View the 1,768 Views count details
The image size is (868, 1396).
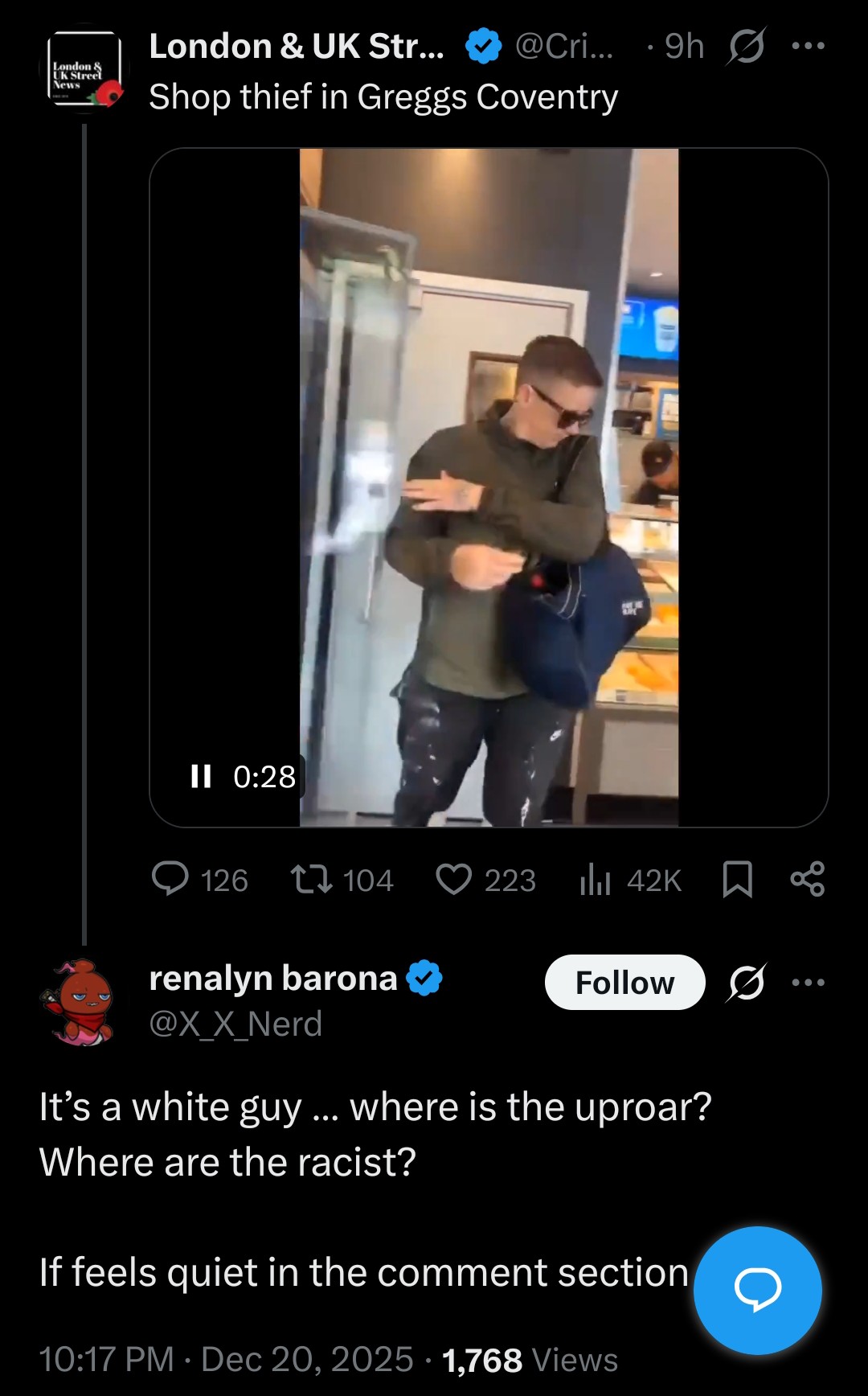[x=530, y=1359]
